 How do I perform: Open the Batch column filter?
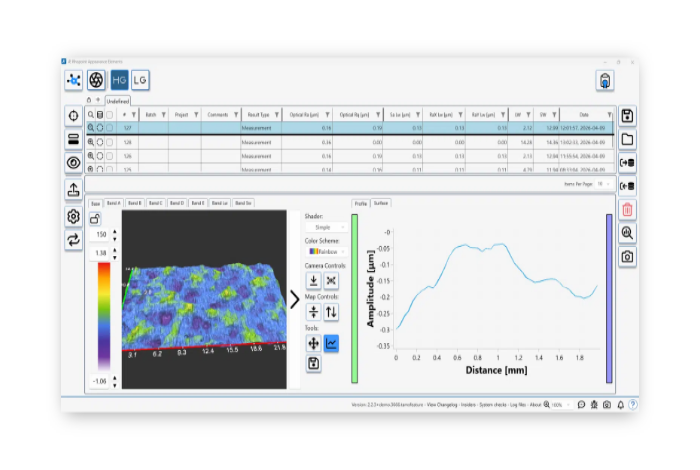[x=164, y=115]
